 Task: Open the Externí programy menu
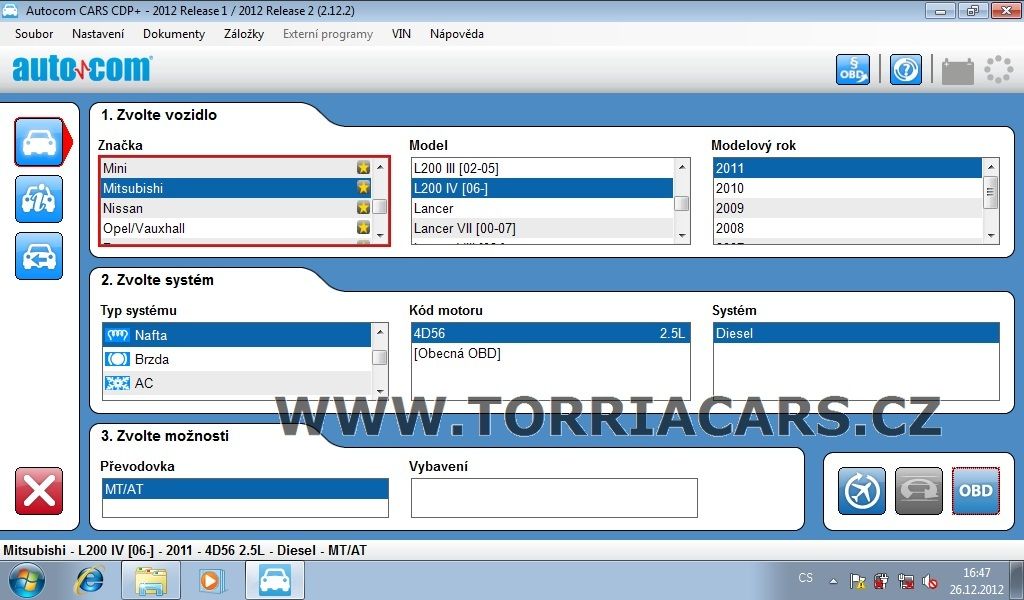(328, 34)
